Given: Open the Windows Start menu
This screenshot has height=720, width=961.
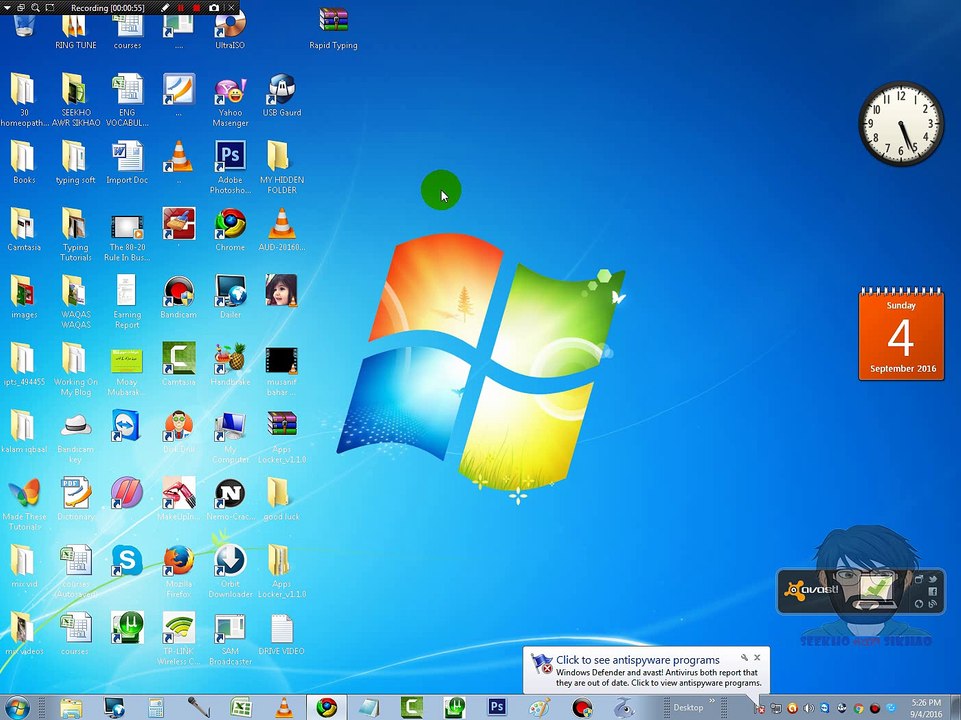Looking at the screenshot, I should [18, 707].
